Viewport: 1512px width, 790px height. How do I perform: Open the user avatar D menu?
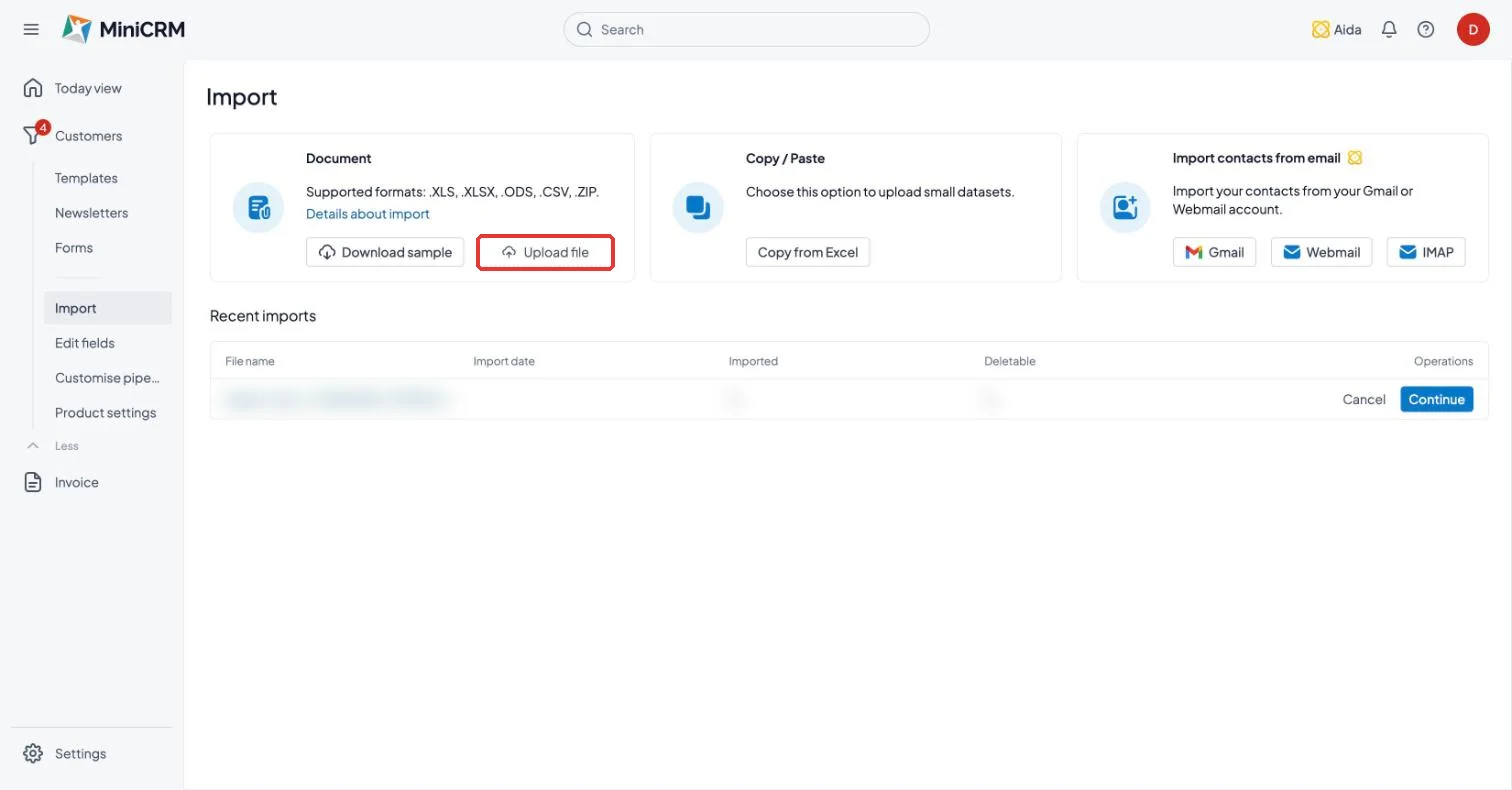pyautogui.click(x=1473, y=30)
